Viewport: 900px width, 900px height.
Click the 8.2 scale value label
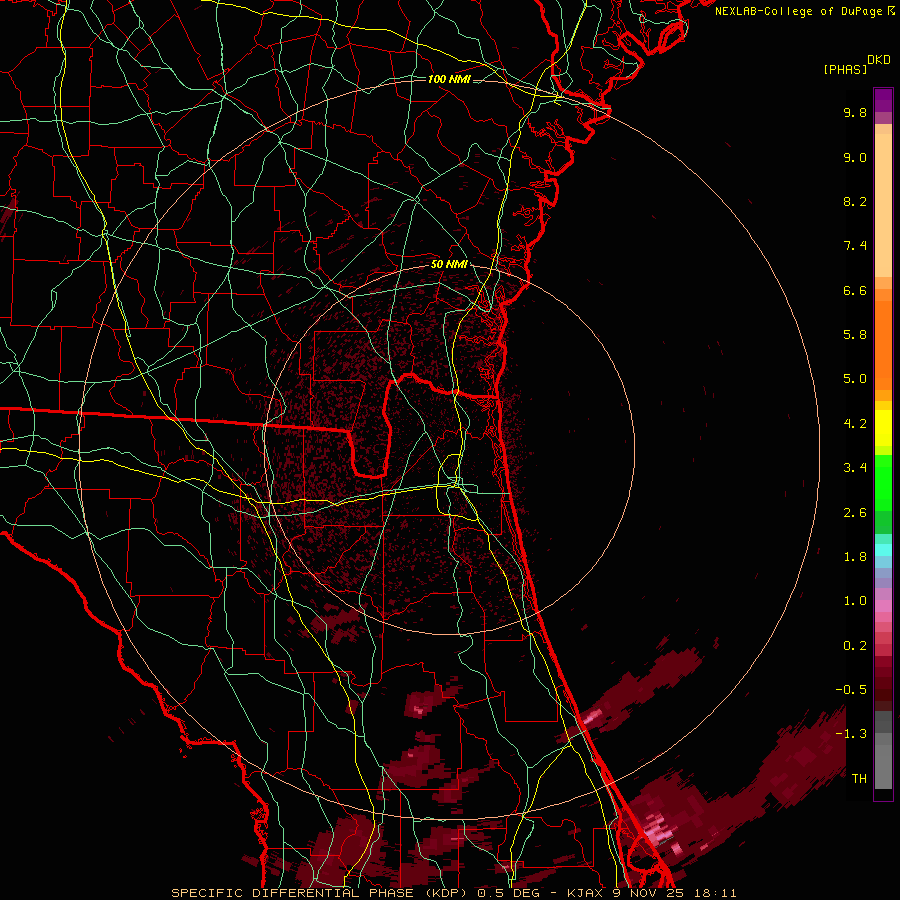tap(855, 201)
